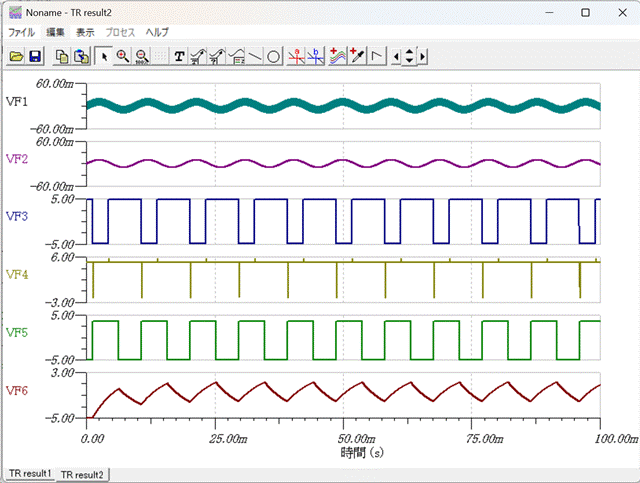This screenshot has width=640, height=483.
Task: Activate the zoom in magnifier tool
Action: tap(122, 57)
